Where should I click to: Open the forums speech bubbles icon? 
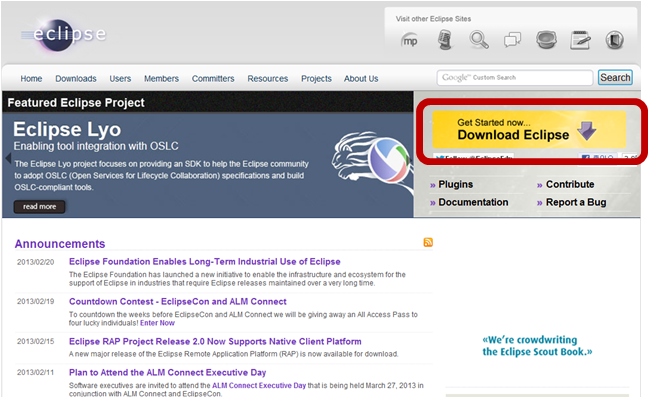[512, 40]
